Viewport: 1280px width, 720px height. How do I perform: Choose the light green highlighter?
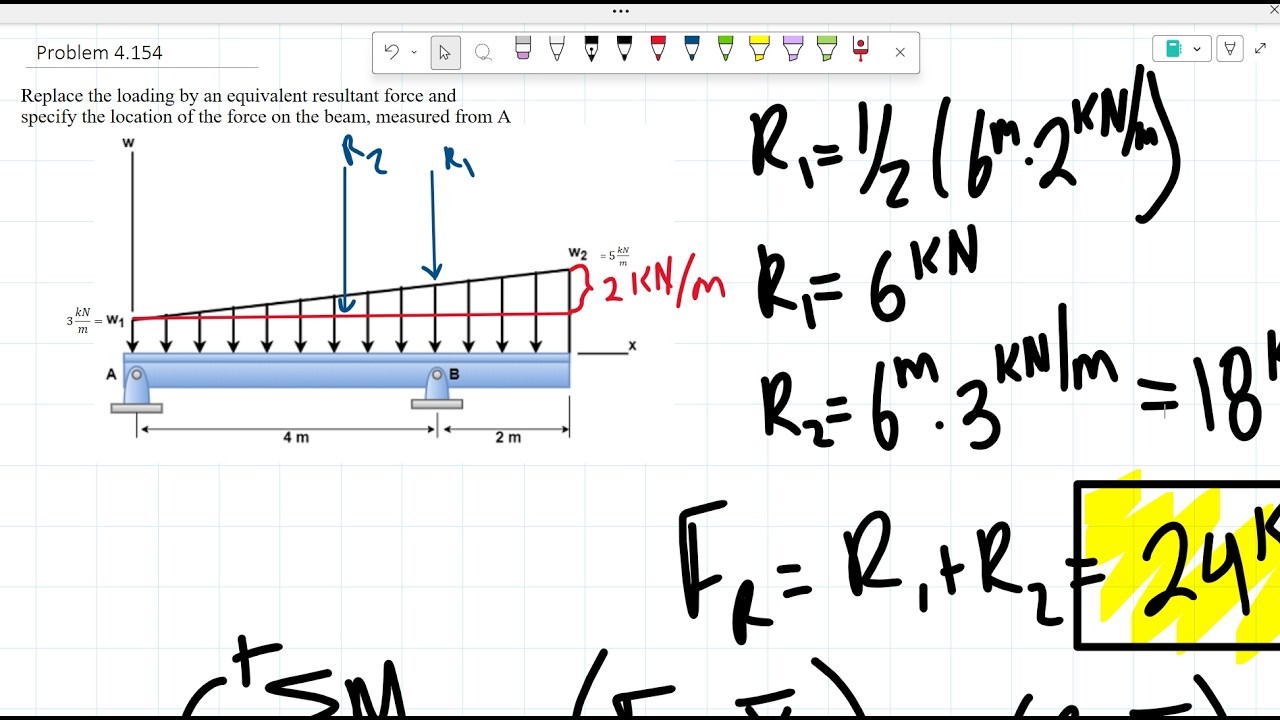tap(827, 49)
